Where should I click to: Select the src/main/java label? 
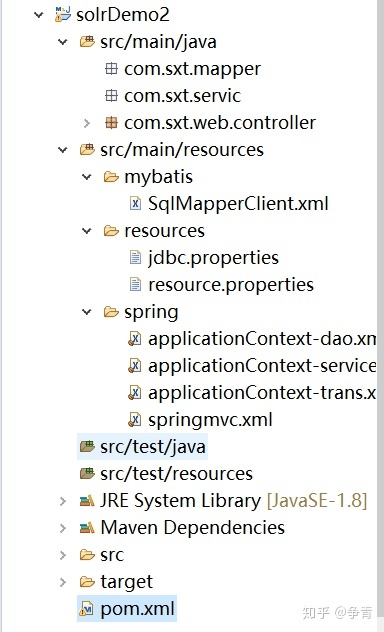158,42
